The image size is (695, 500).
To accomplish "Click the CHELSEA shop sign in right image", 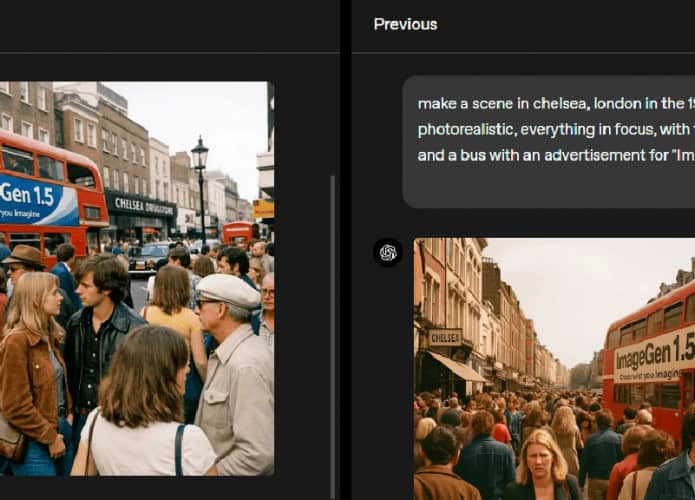I will [x=445, y=337].
